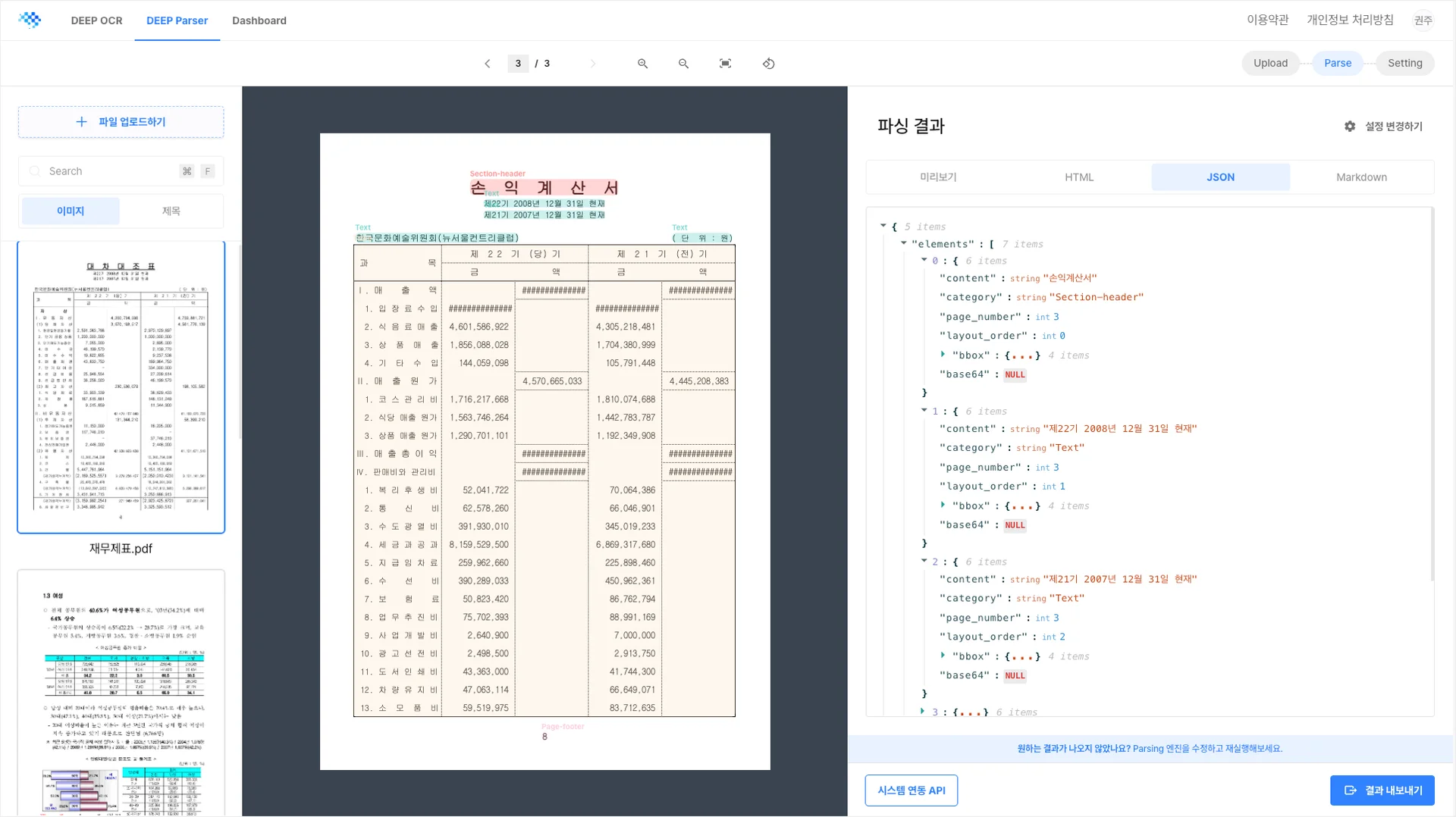
Task: Zoom out of the document preview
Action: click(x=683, y=63)
